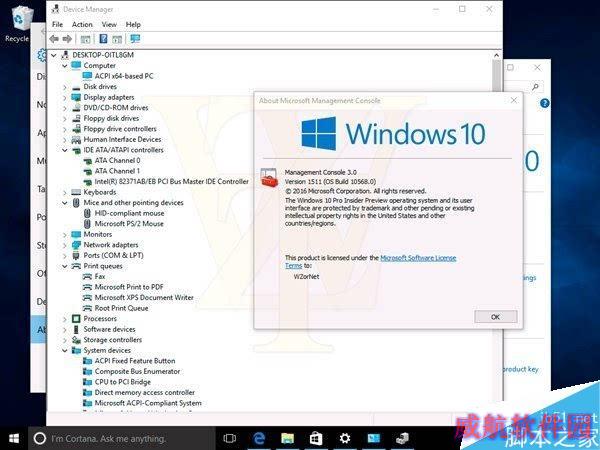The image size is (600, 450).
Task: Select HID-compliant mouse
Action: coord(129,213)
